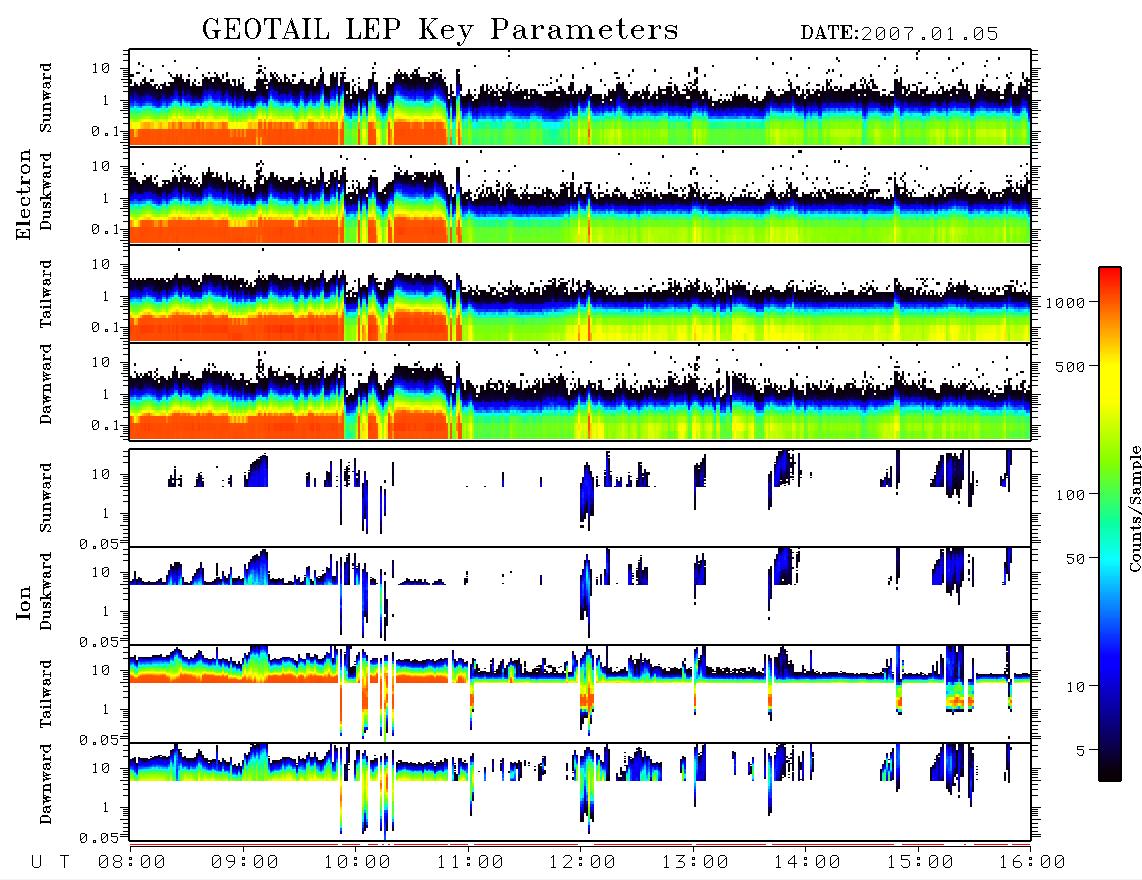Open the Ion Duskward spectrogram panel
The height and width of the screenshot is (880, 1142).
pyautogui.click(x=580, y=596)
